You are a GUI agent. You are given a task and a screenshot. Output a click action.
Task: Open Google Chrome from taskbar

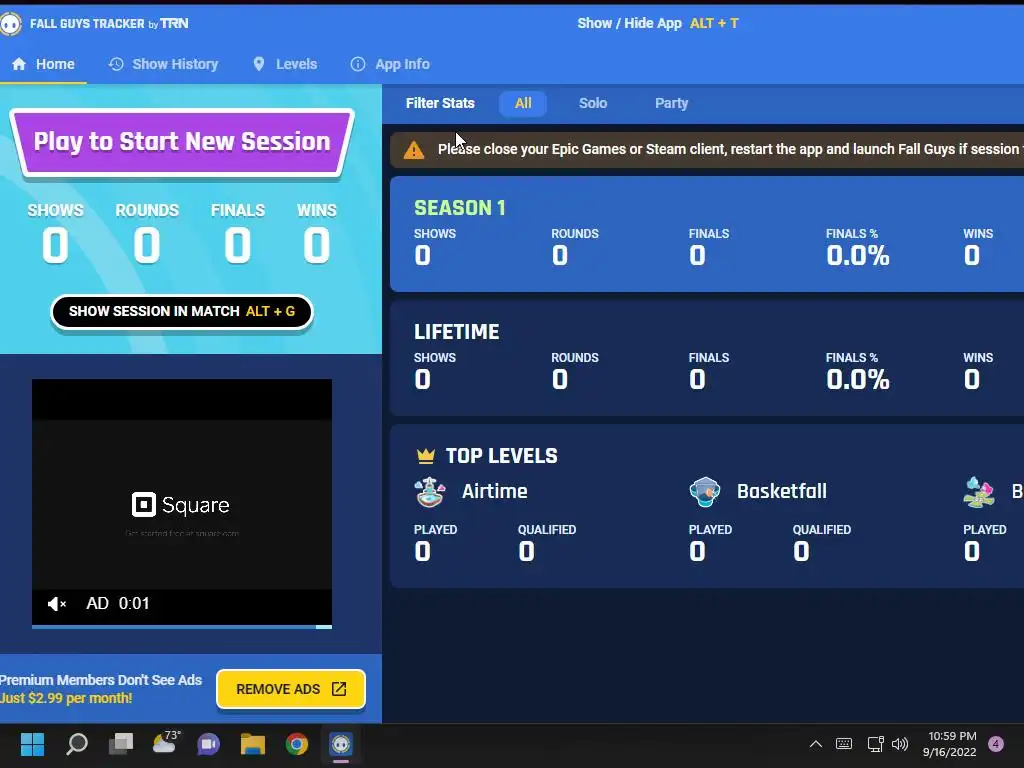coord(296,744)
